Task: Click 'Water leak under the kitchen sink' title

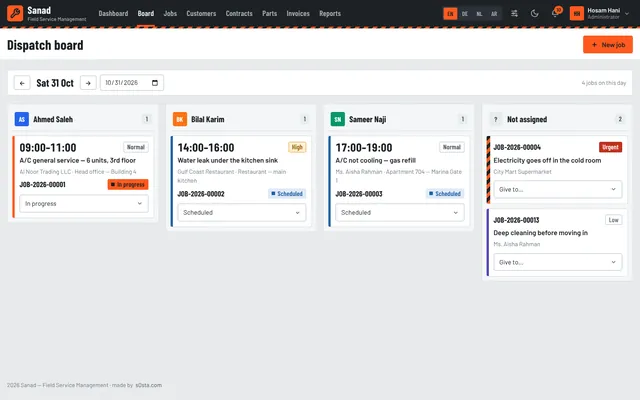Action: pos(228,160)
